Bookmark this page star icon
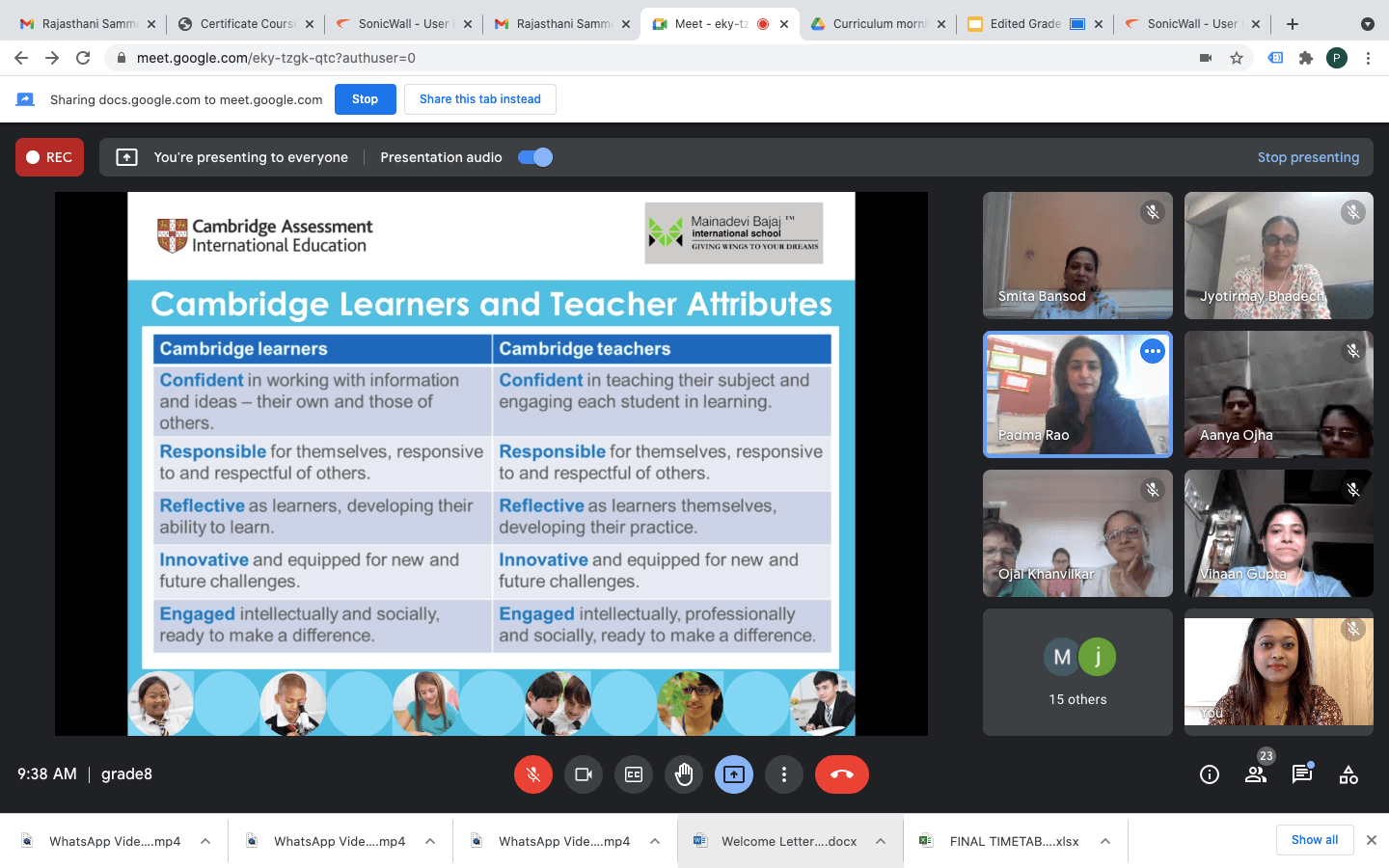 (1237, 58)
